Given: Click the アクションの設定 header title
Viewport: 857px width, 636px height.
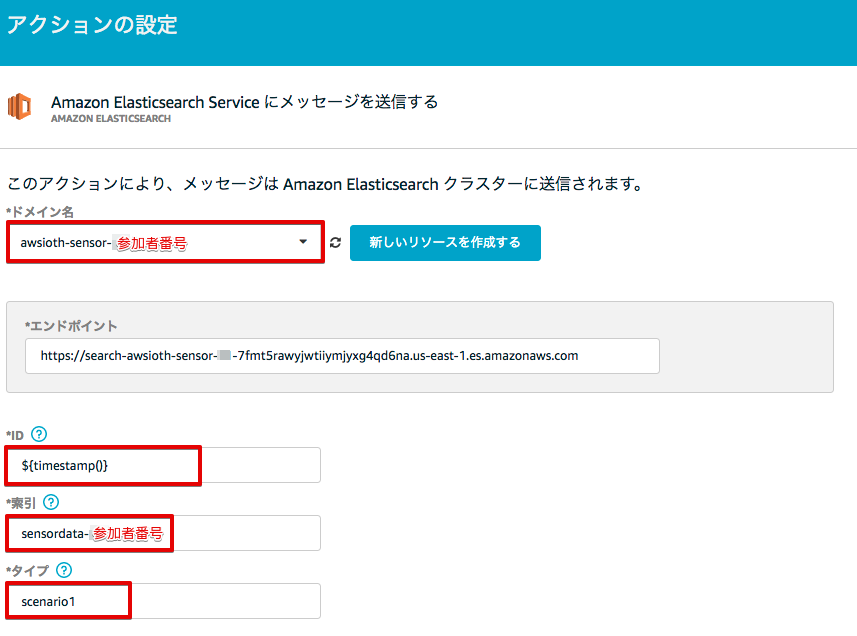Looking at the screenshot, I should [92, 25].
